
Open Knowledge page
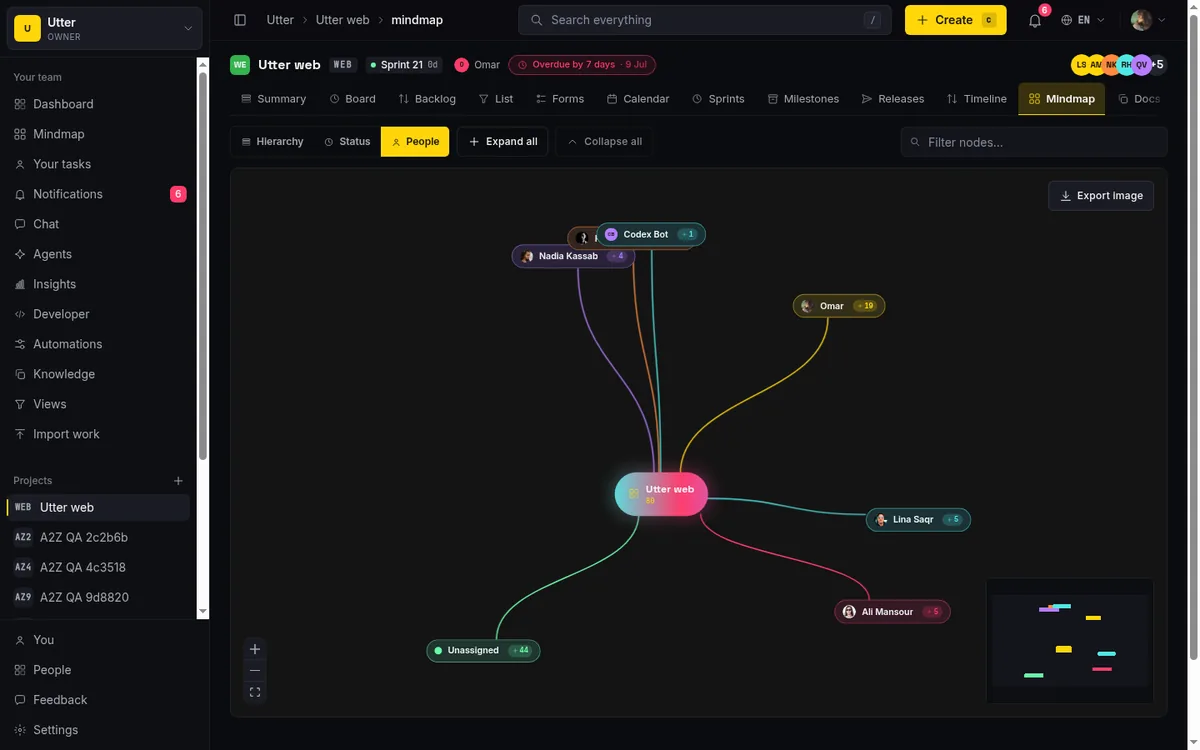[x=100, y=374]
